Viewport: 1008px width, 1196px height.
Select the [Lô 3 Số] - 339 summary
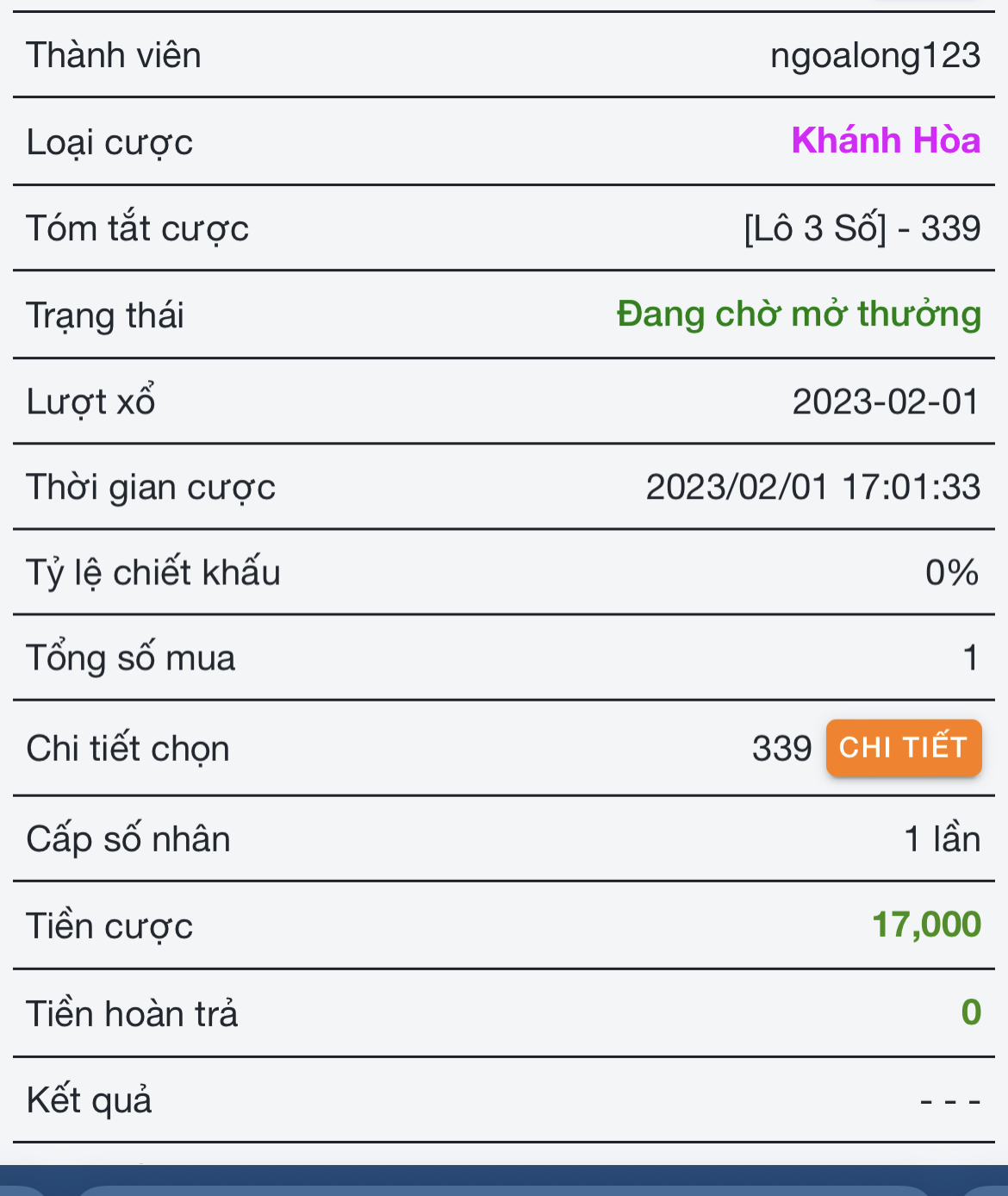tap(862, 229)
